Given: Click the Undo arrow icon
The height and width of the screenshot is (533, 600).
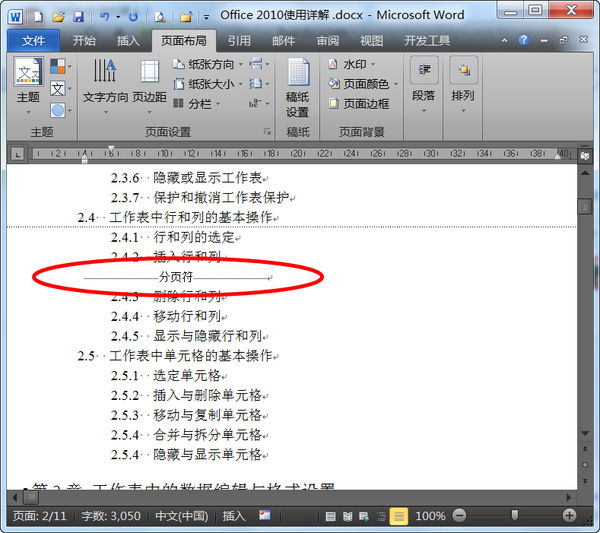Looking at the screenshot, I should point(105,16).
